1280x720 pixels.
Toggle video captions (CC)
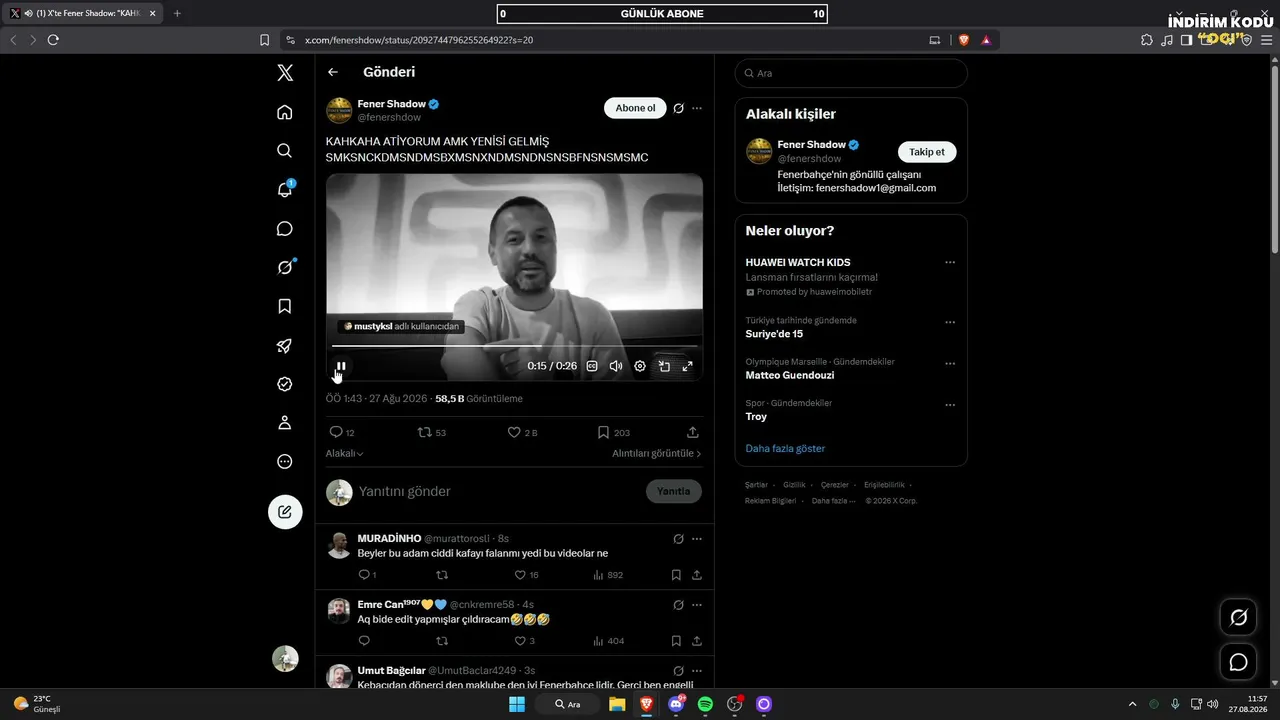[592, 366]
